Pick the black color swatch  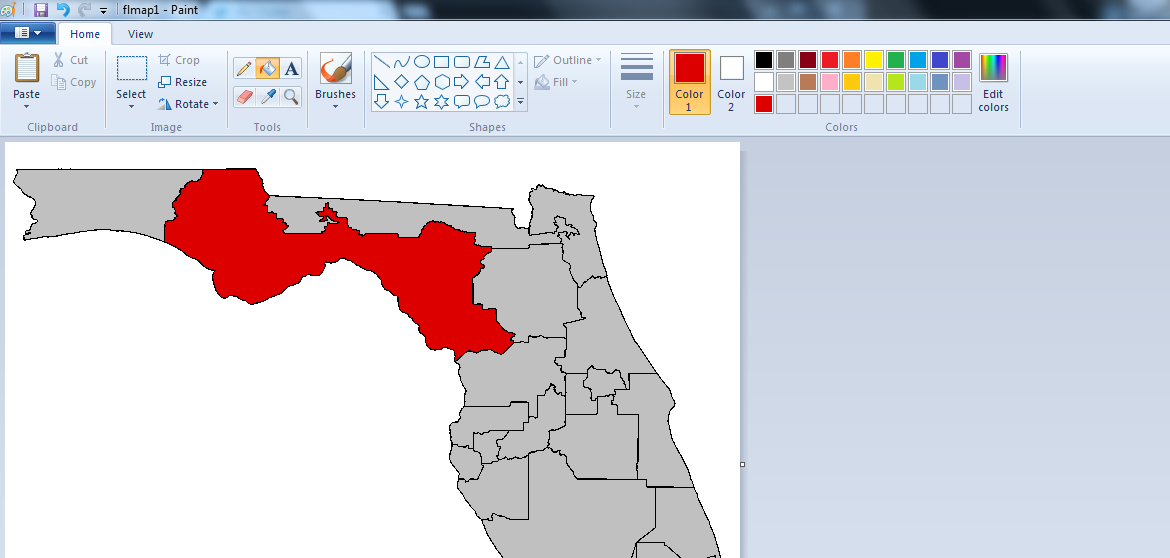pyautogui.click(x=764, y=60)
